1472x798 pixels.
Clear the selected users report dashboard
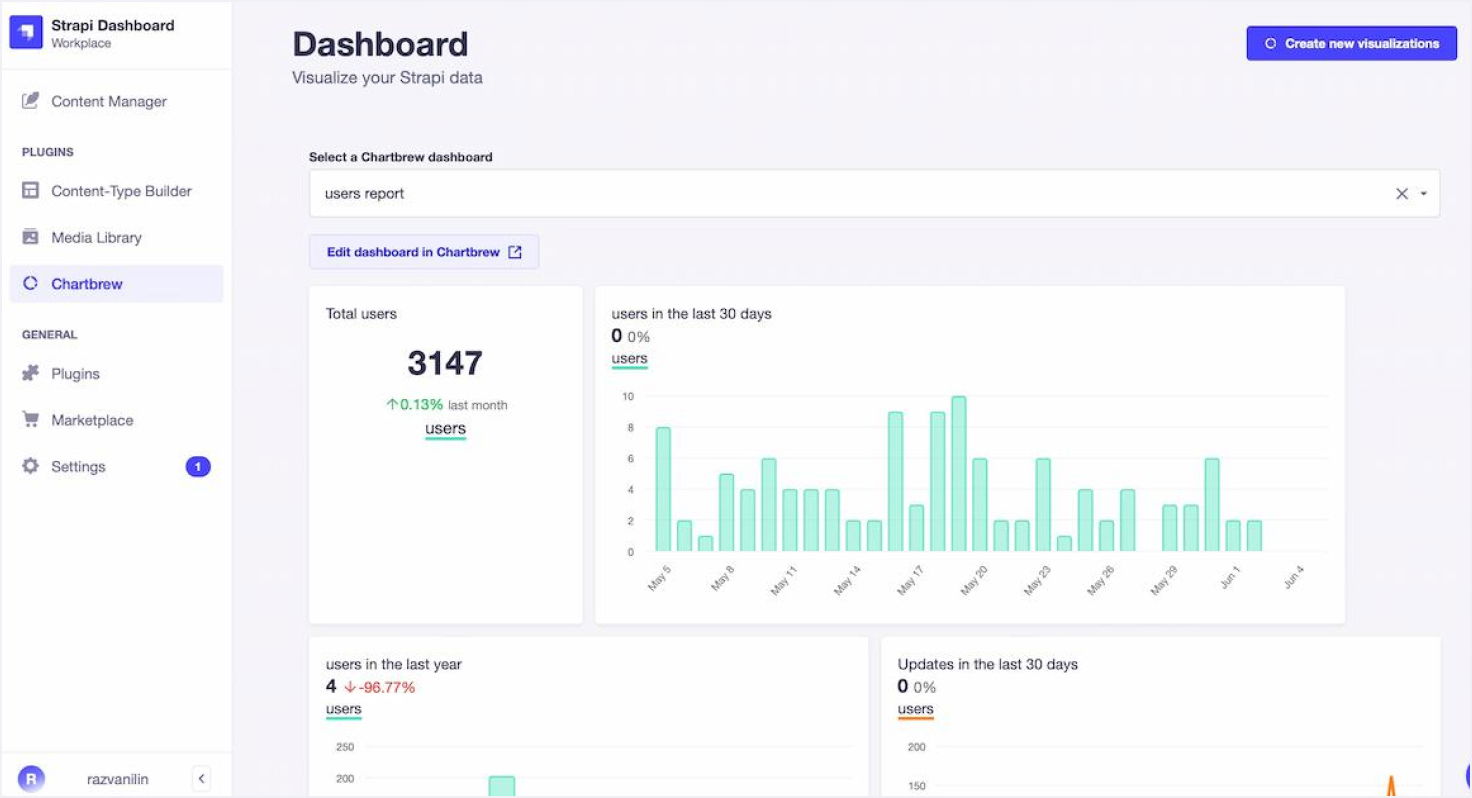pos(1401,194)
